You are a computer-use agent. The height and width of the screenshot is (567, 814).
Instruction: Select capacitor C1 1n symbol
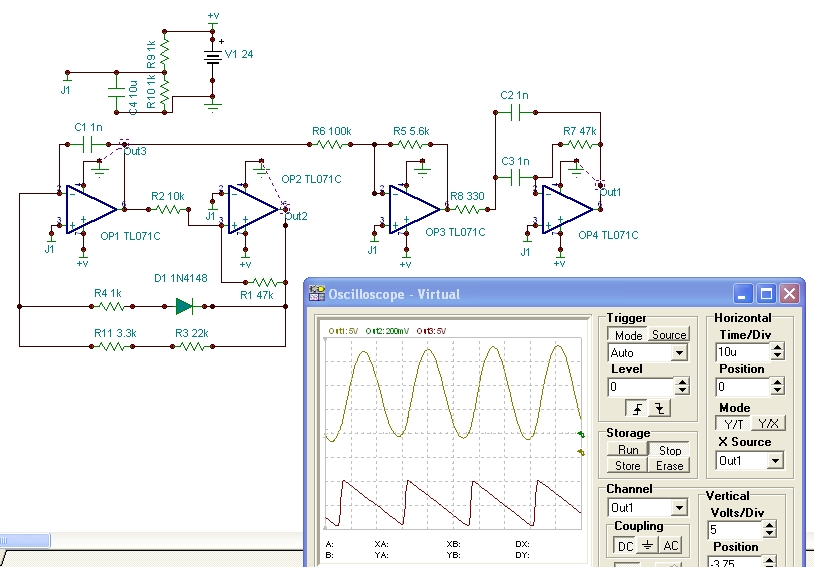tap(88, 144)
